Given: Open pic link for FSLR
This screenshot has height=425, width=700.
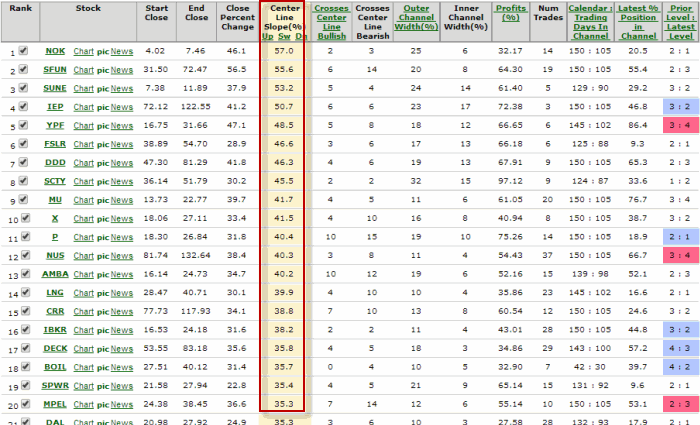Looking at the screenshot, I should click(x=103, y=145).
